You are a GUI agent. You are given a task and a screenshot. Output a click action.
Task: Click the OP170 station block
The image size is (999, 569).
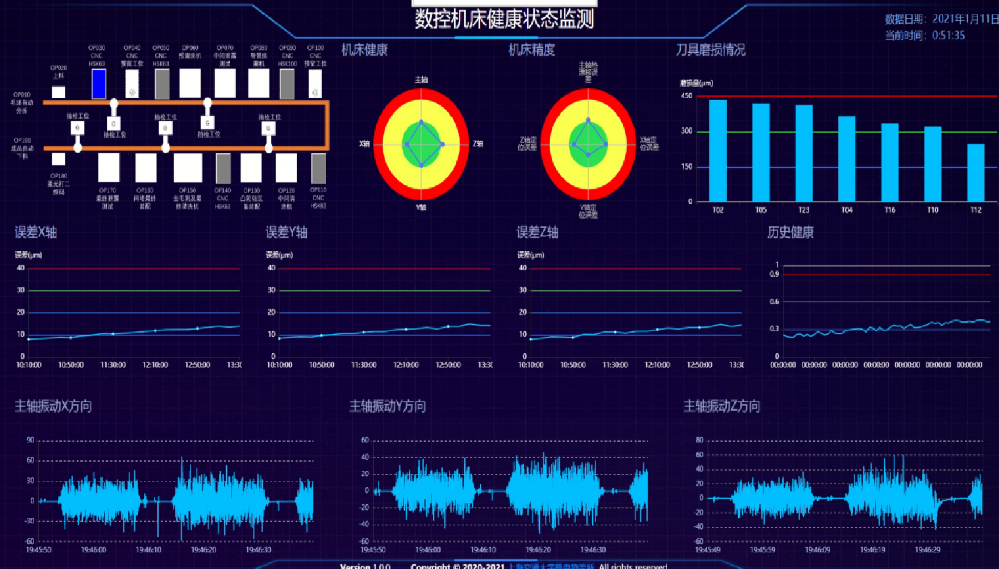coord(109,167)
